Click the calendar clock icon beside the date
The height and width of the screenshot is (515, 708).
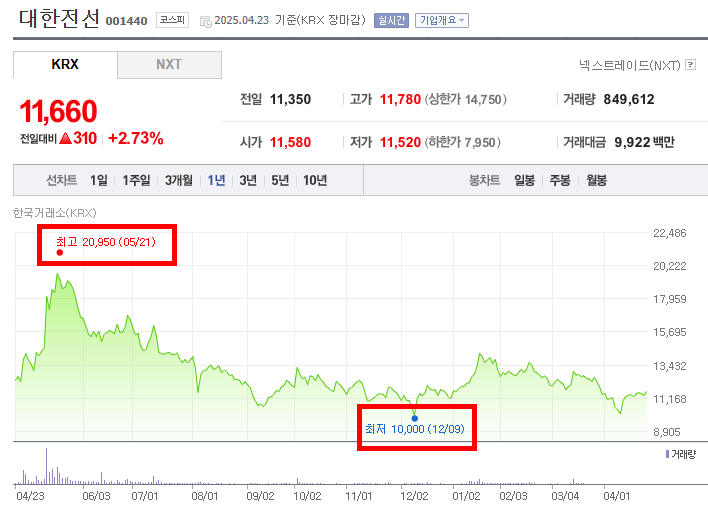pos(205,21)
